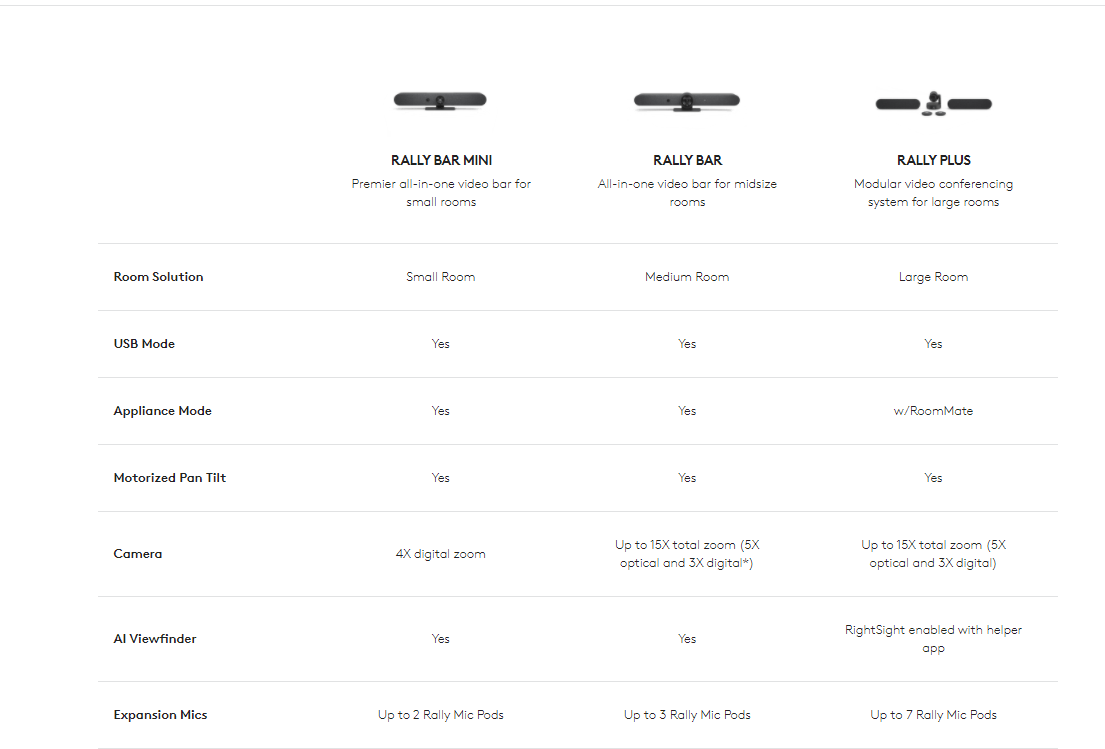Select the Expansion Mics row label
This screenshot has height=749, width=1105.
tap(160, 715)
